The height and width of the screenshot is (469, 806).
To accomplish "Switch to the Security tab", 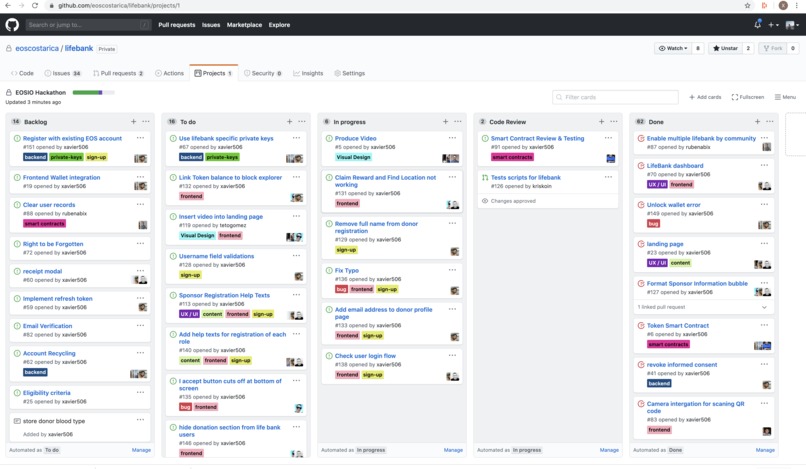I will [x=263, y=73].
